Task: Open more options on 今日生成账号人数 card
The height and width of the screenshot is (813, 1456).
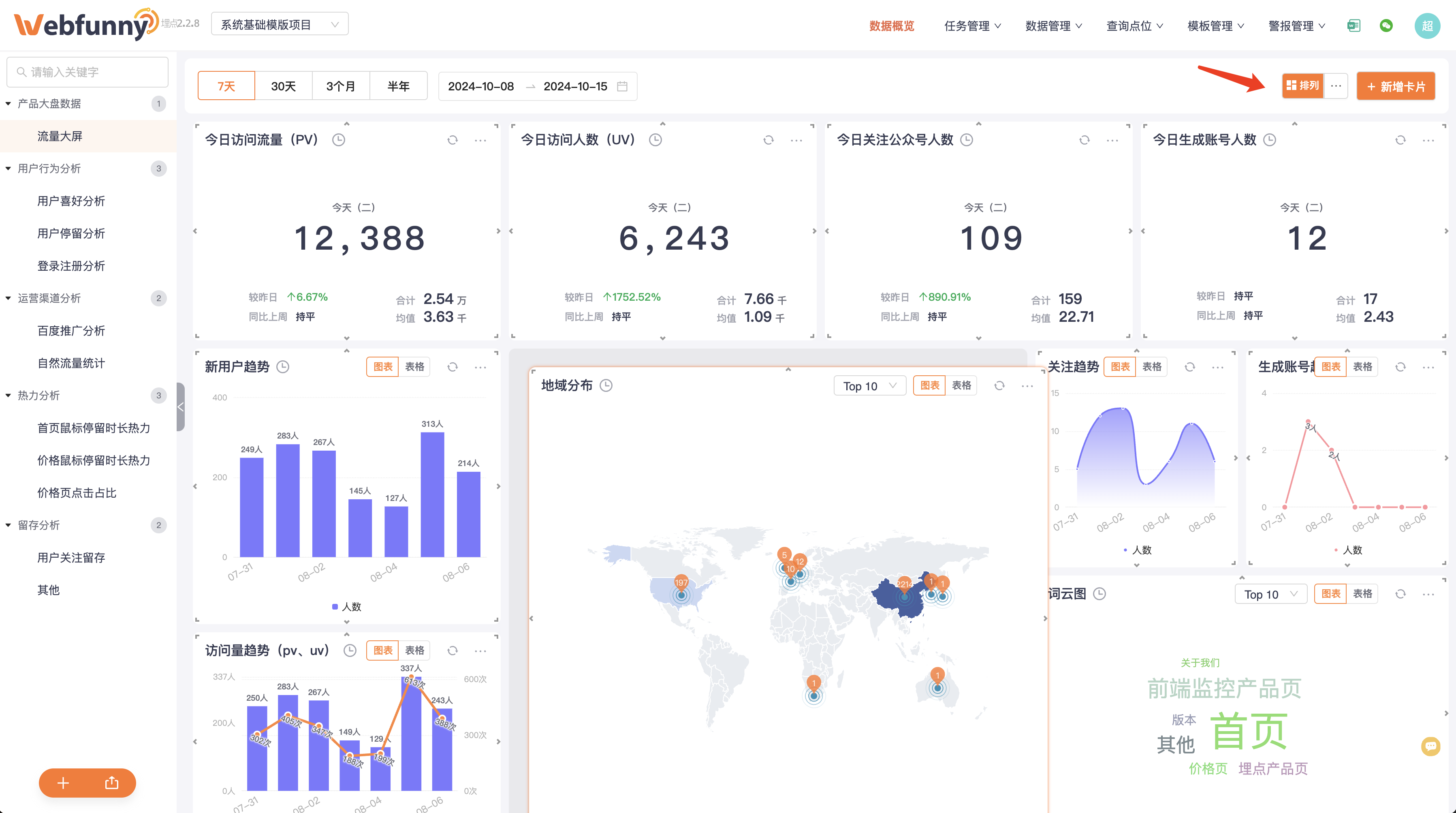Action: pyautogui.click(x=1428, y=140)
